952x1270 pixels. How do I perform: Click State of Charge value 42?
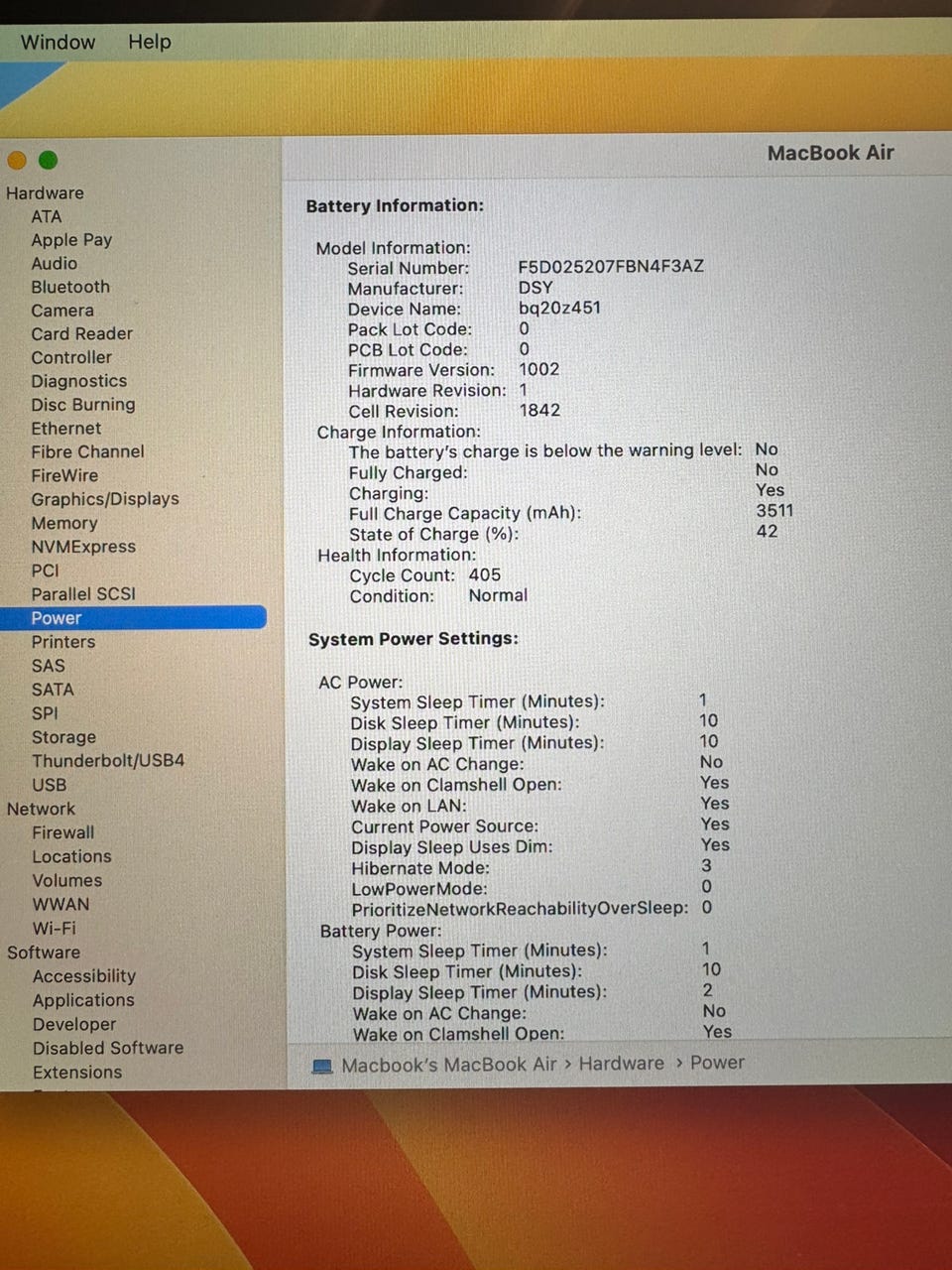point(767,531)
